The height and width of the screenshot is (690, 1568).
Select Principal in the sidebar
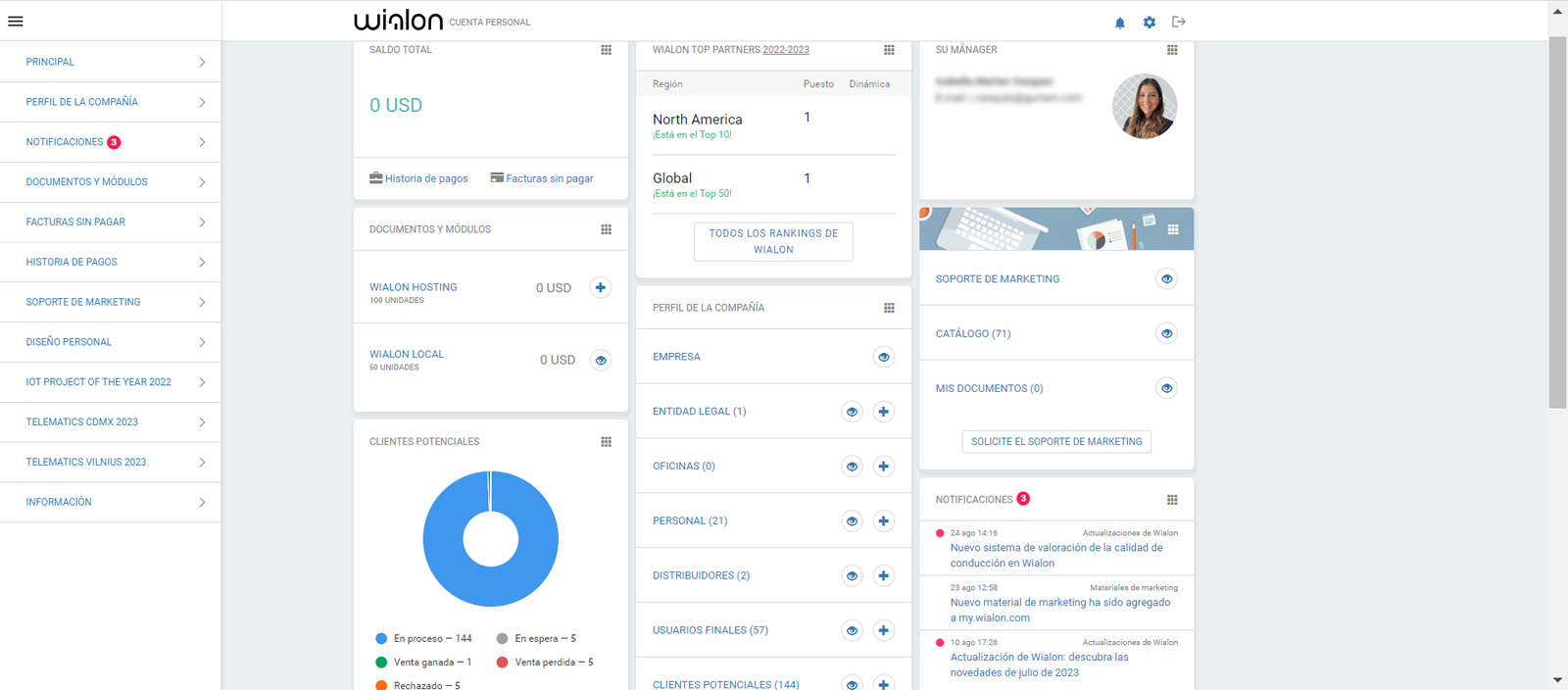[110, 62]
